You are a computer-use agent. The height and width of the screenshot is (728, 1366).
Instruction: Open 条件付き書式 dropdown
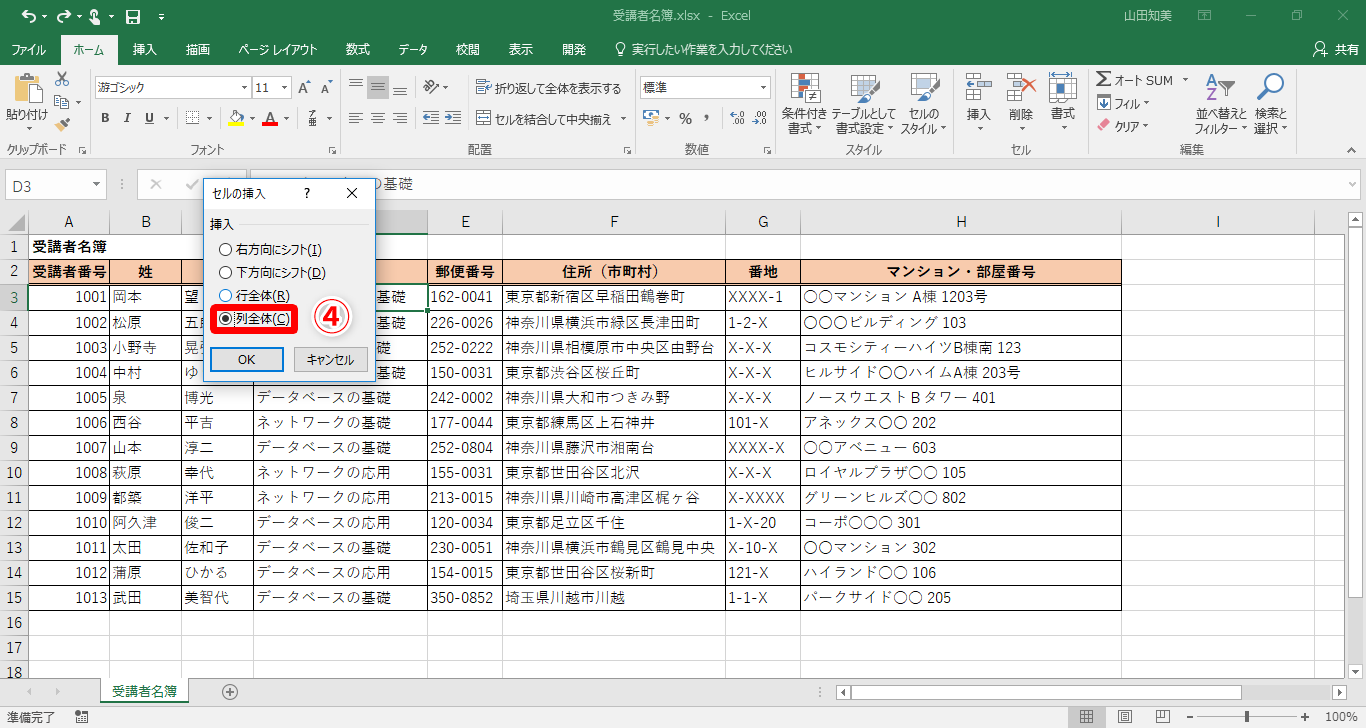coord(804,103)
